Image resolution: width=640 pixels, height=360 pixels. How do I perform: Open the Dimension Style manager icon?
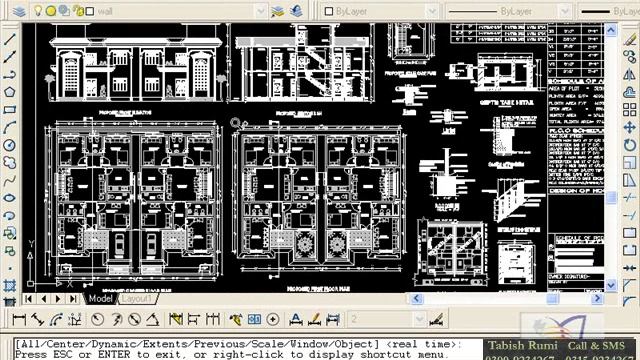coord(436,319)
